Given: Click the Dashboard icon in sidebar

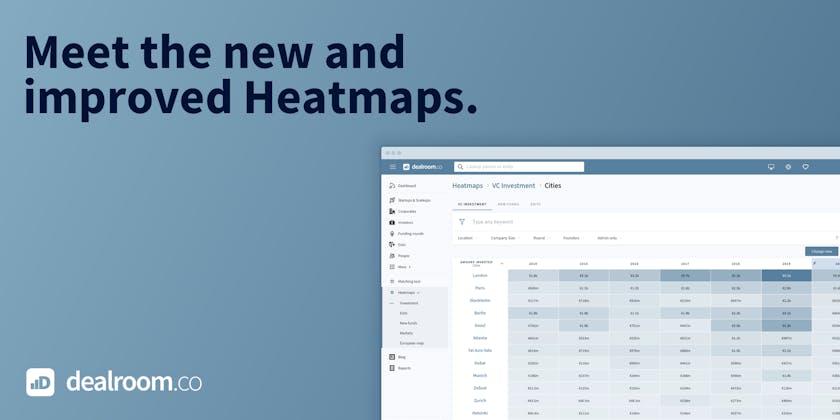Looking at the screenshot, I should pyautogui.click(x=391, y=186).
